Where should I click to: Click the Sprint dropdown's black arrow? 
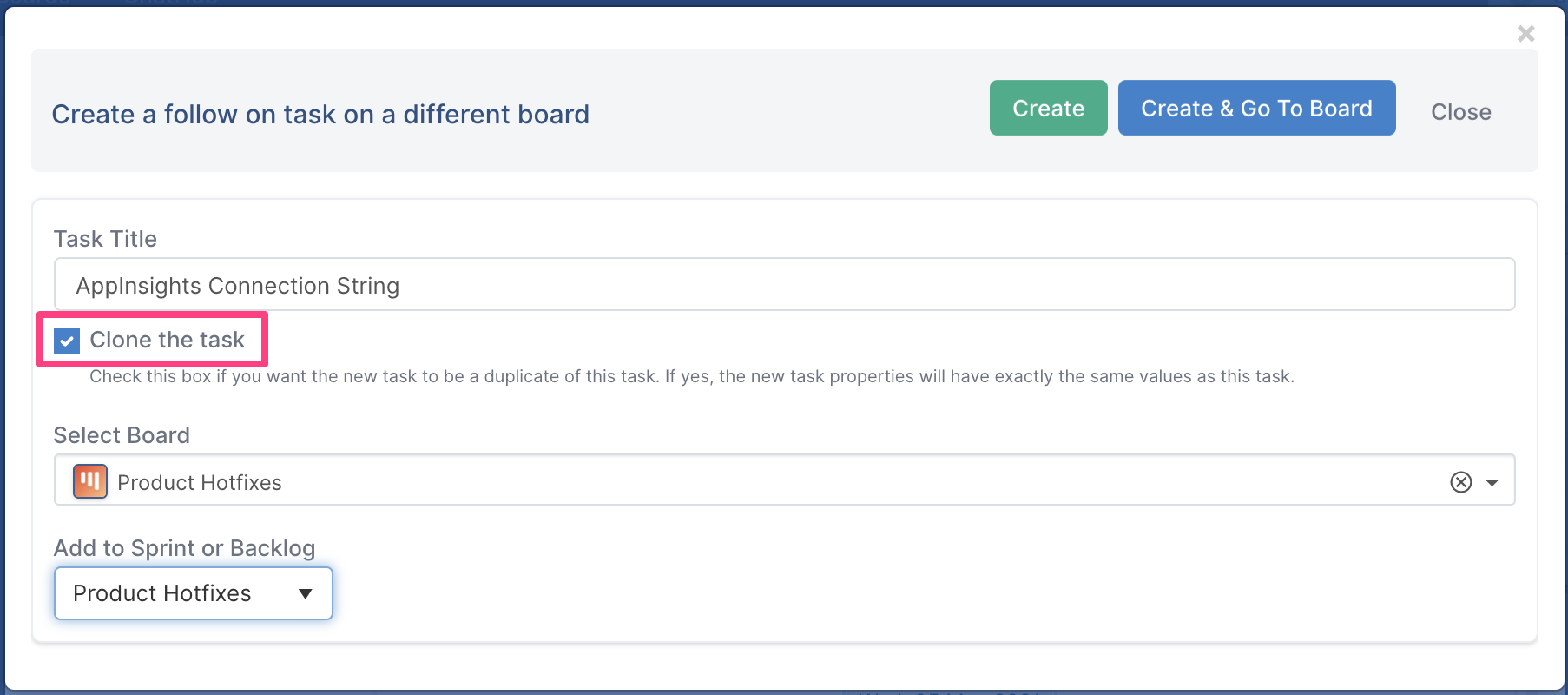click(x=306, y=594)
